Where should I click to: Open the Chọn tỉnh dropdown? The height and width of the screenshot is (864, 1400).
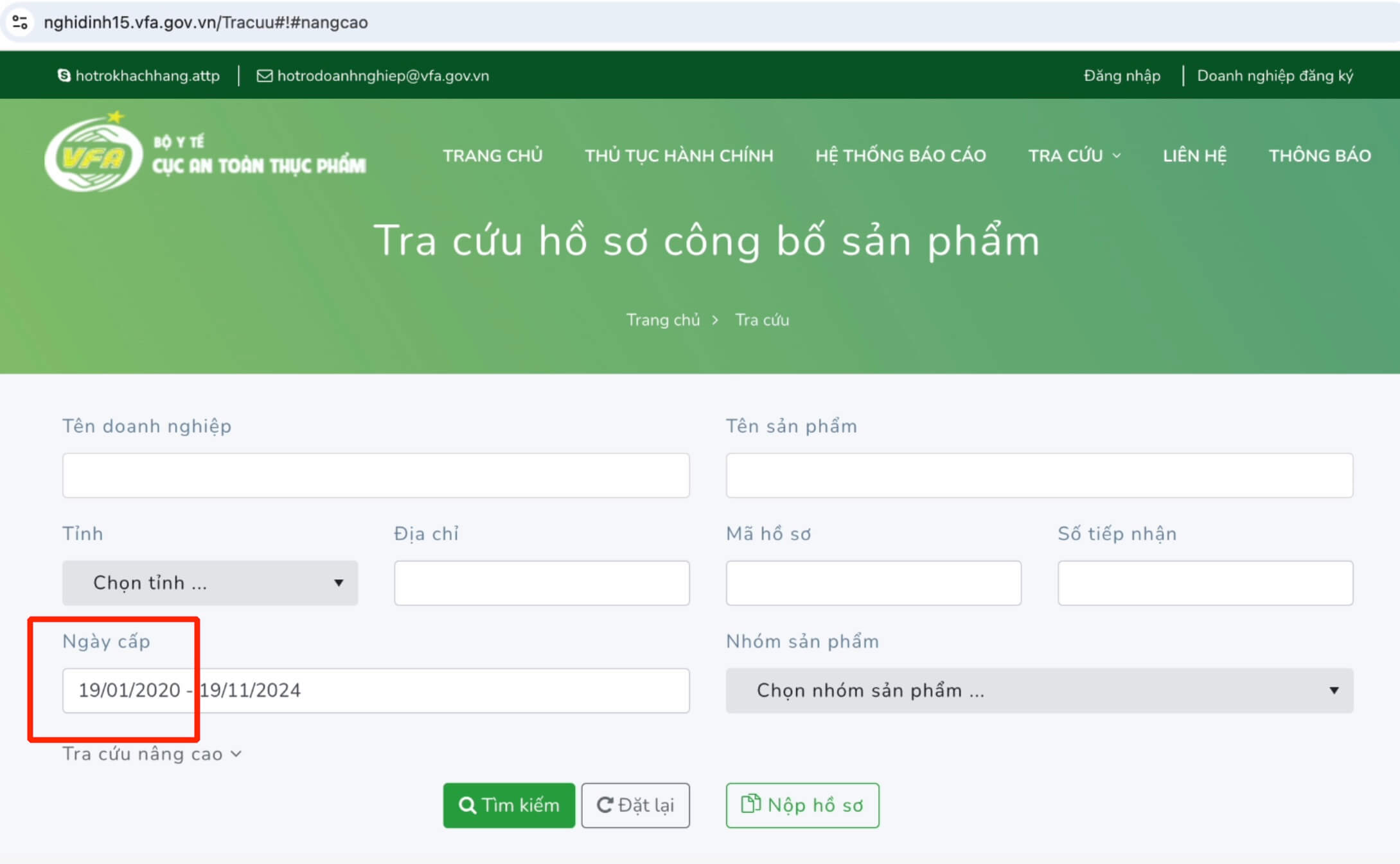210,583
